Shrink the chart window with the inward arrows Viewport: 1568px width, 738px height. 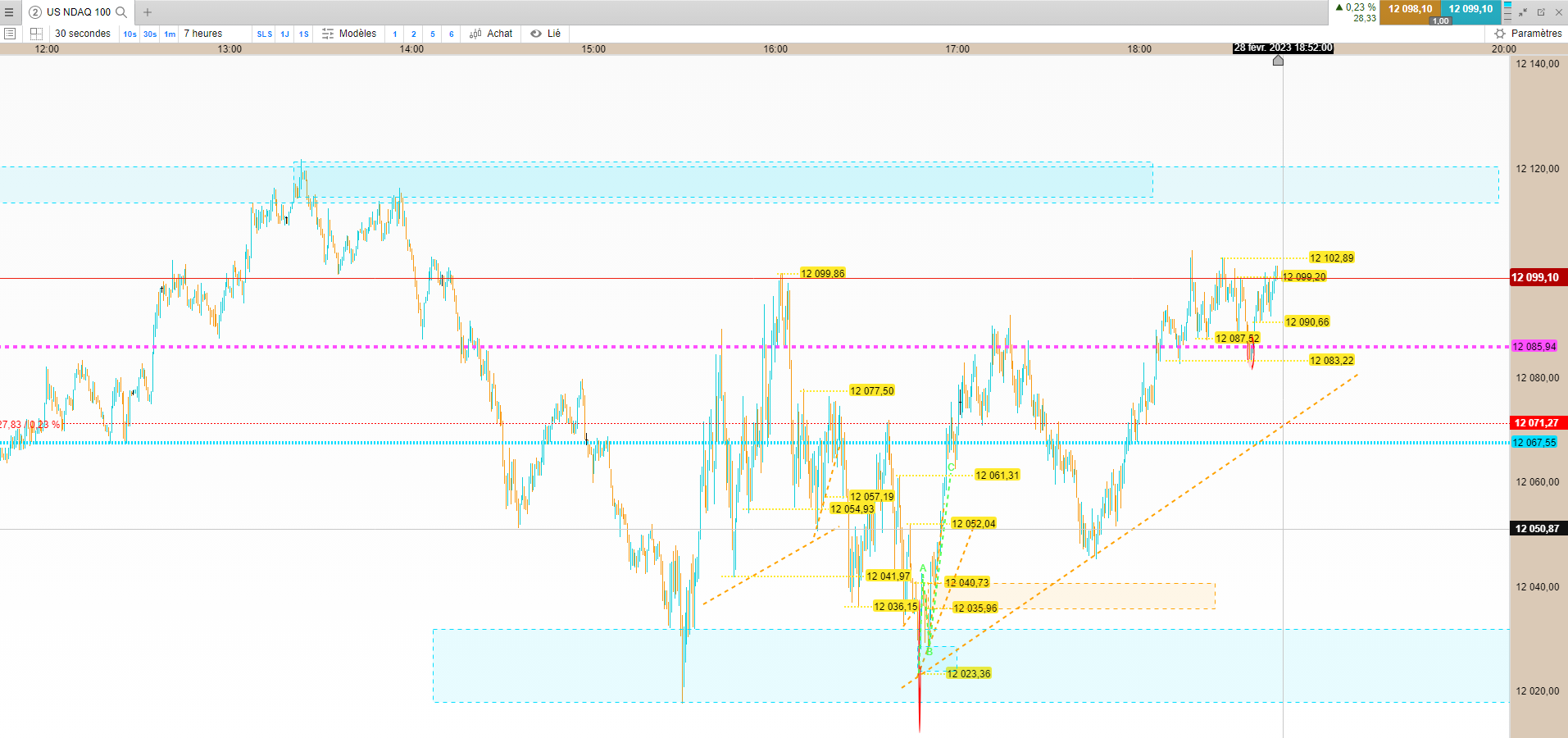pyautogui.click(x=1523, y=12)
